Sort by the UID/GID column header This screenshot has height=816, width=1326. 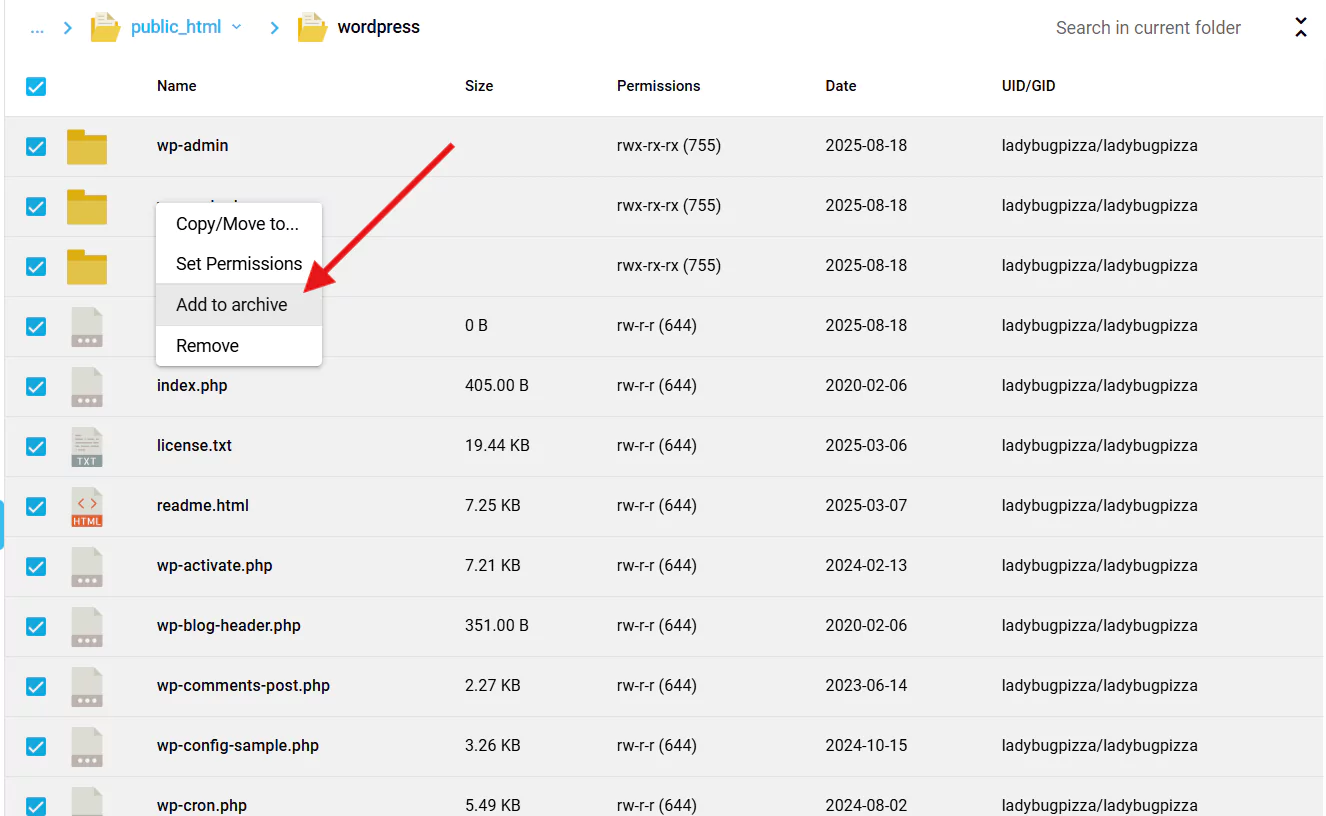click(1028, 86)
